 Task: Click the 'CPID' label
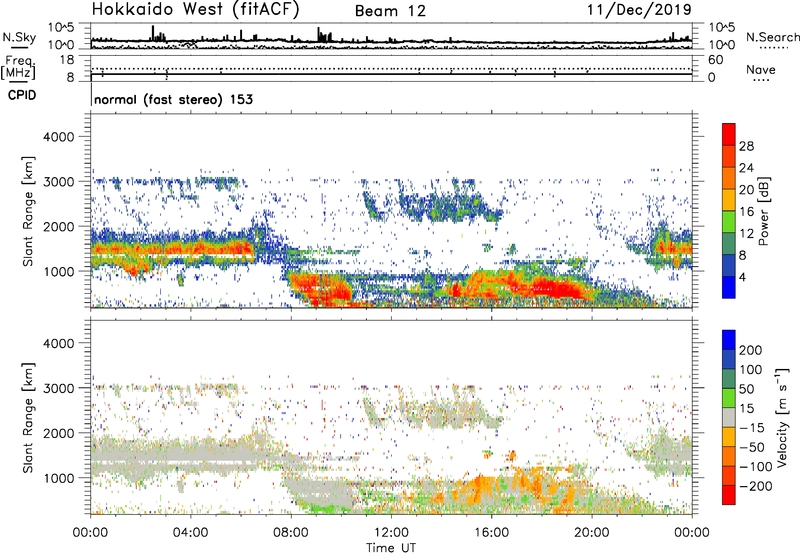pos(22,95)
